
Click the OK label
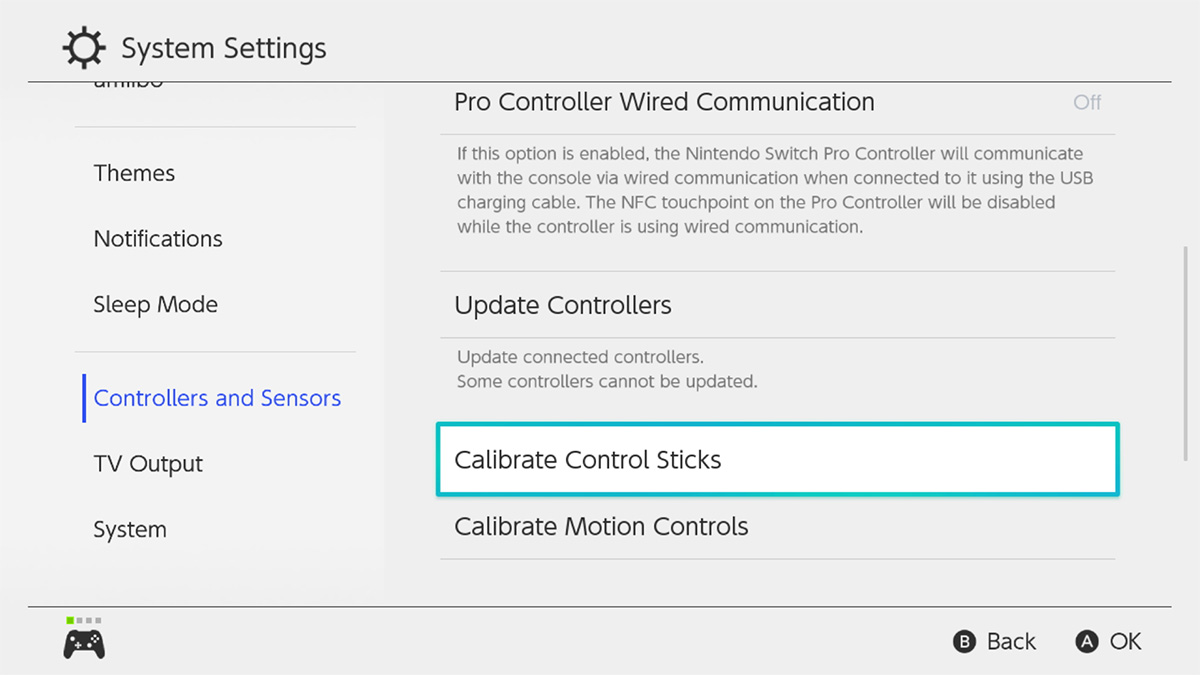pos(1128,641)
